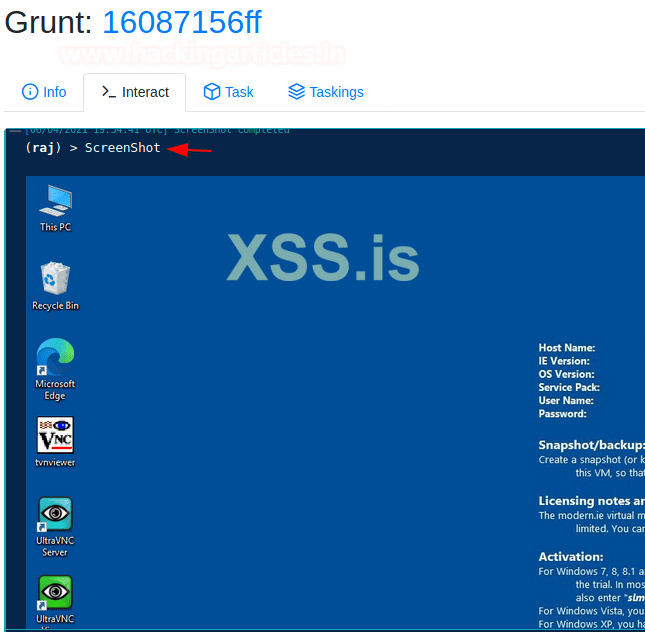Click the Host Name: label
Screen dimensions: 645x632
567,348
